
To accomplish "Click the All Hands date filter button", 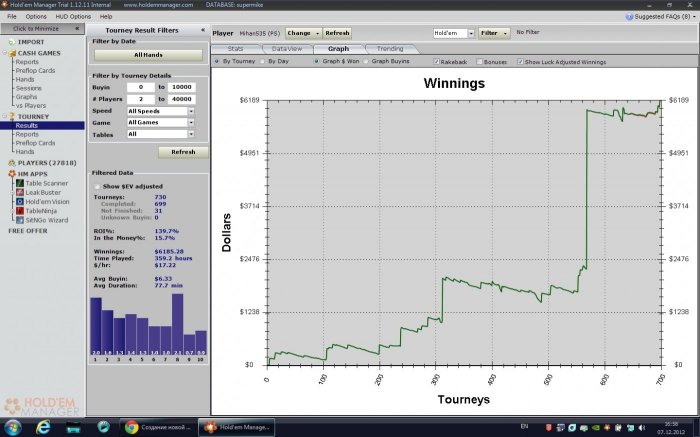I will [148, 55].
